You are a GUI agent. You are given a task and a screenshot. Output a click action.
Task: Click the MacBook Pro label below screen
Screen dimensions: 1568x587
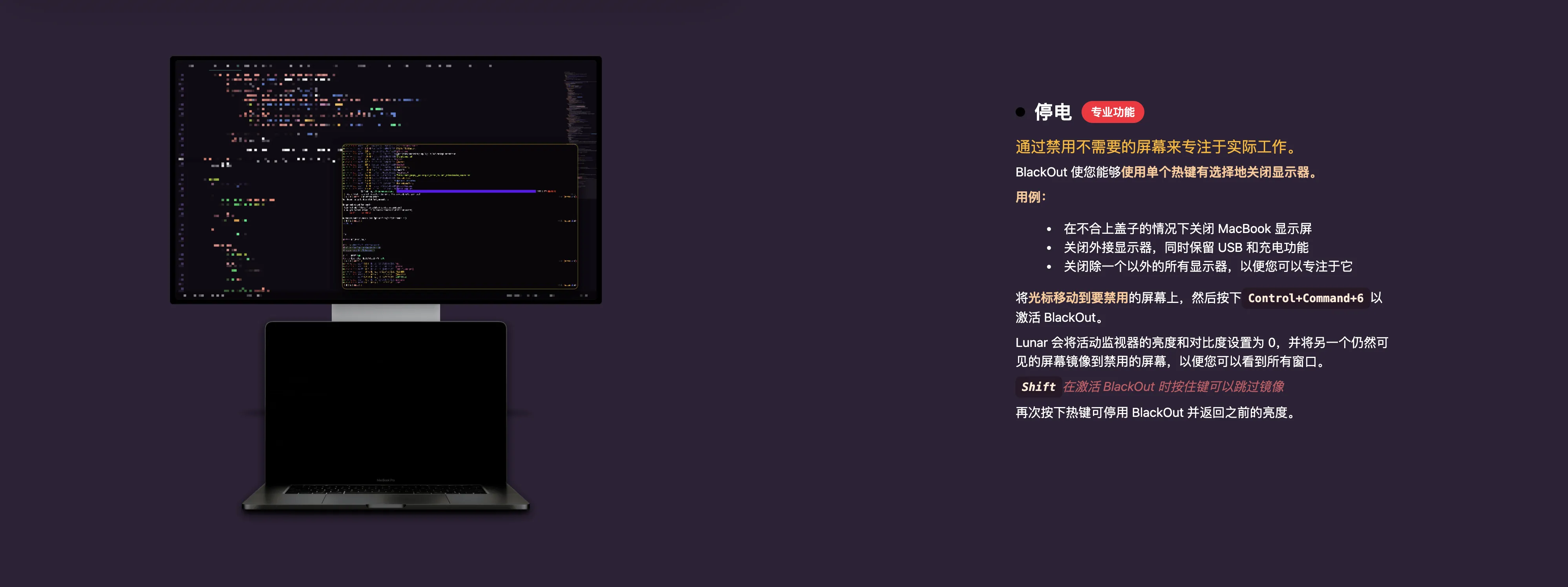[385, 481]
